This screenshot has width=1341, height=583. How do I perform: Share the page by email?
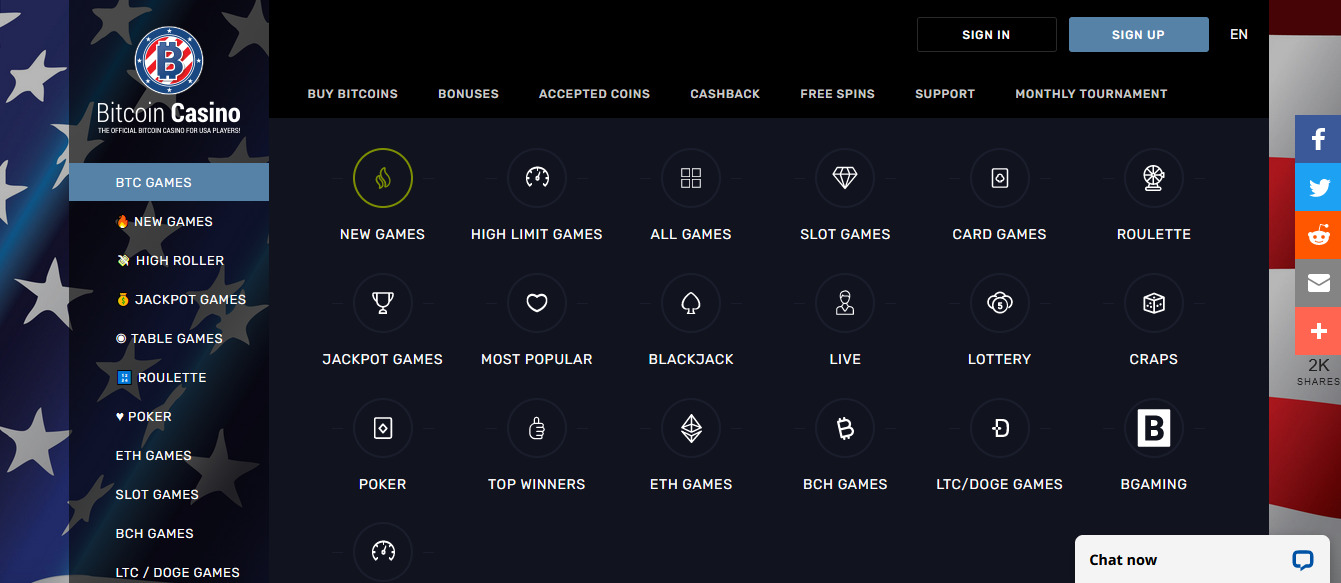[1318, 283]
